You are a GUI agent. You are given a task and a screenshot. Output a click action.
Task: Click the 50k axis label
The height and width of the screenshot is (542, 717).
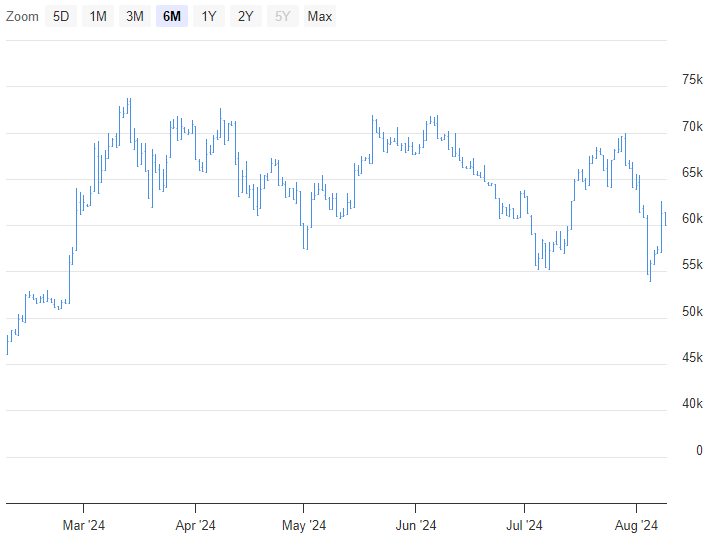692,311
